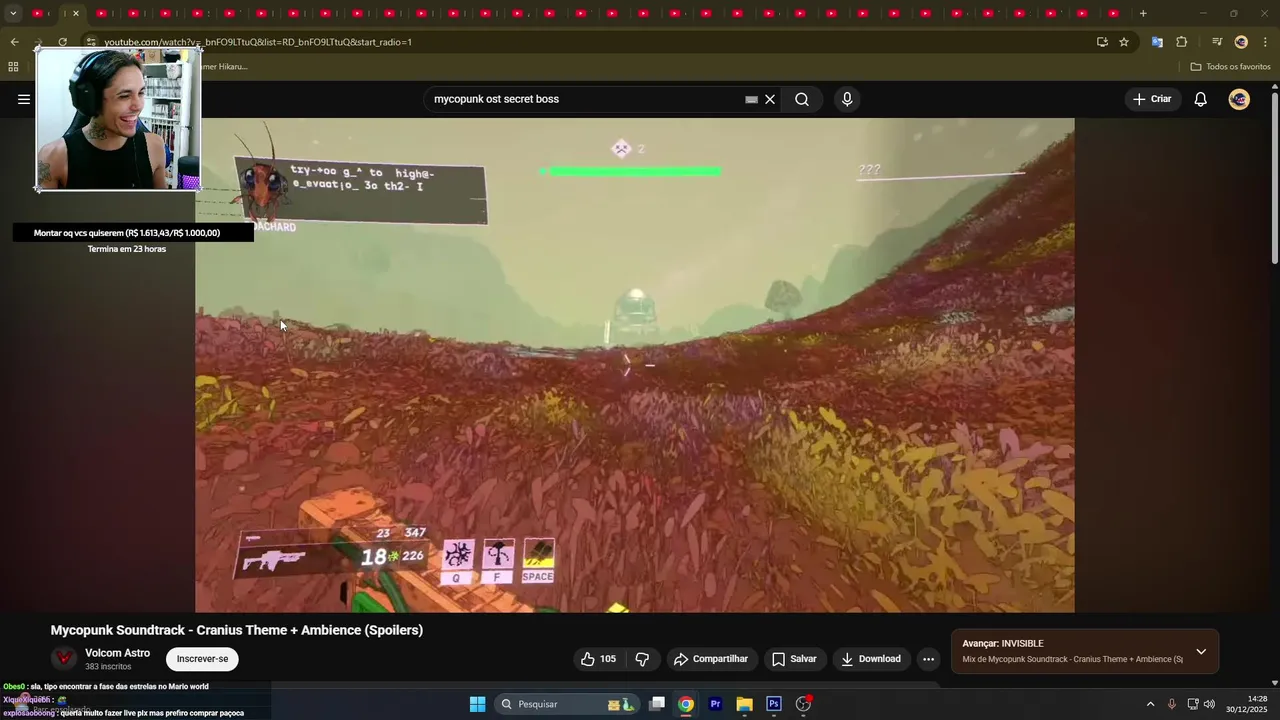
Task: Open the Volcom Astro channel avatar
Action: [64, 658]
